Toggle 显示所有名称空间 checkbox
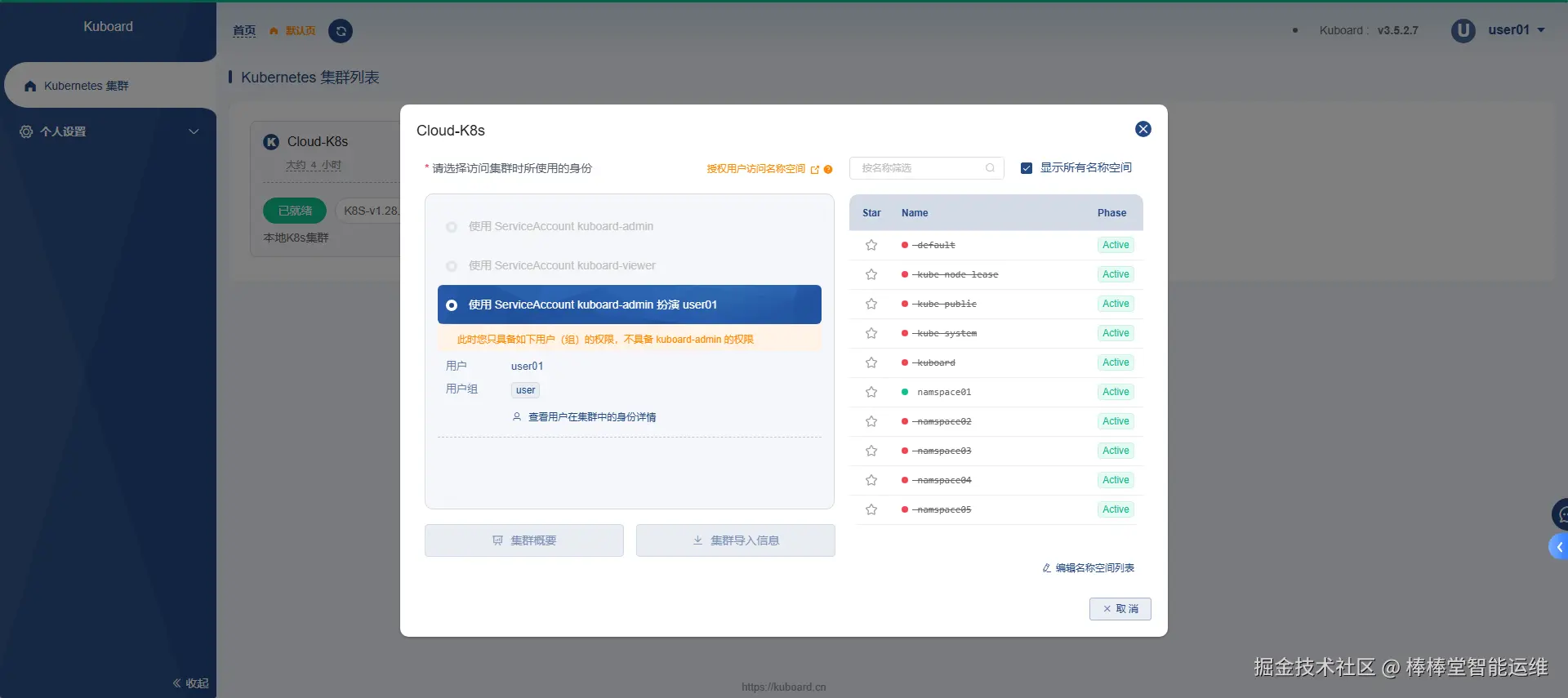The height and width of the screenshot is (698, 1568). (x=1027, y=168)
